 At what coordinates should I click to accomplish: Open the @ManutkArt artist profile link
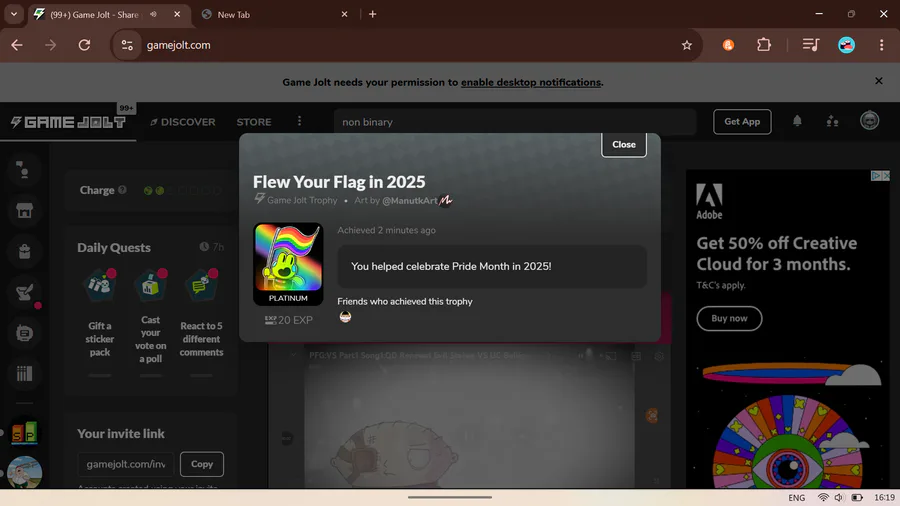tap(410, 201)
